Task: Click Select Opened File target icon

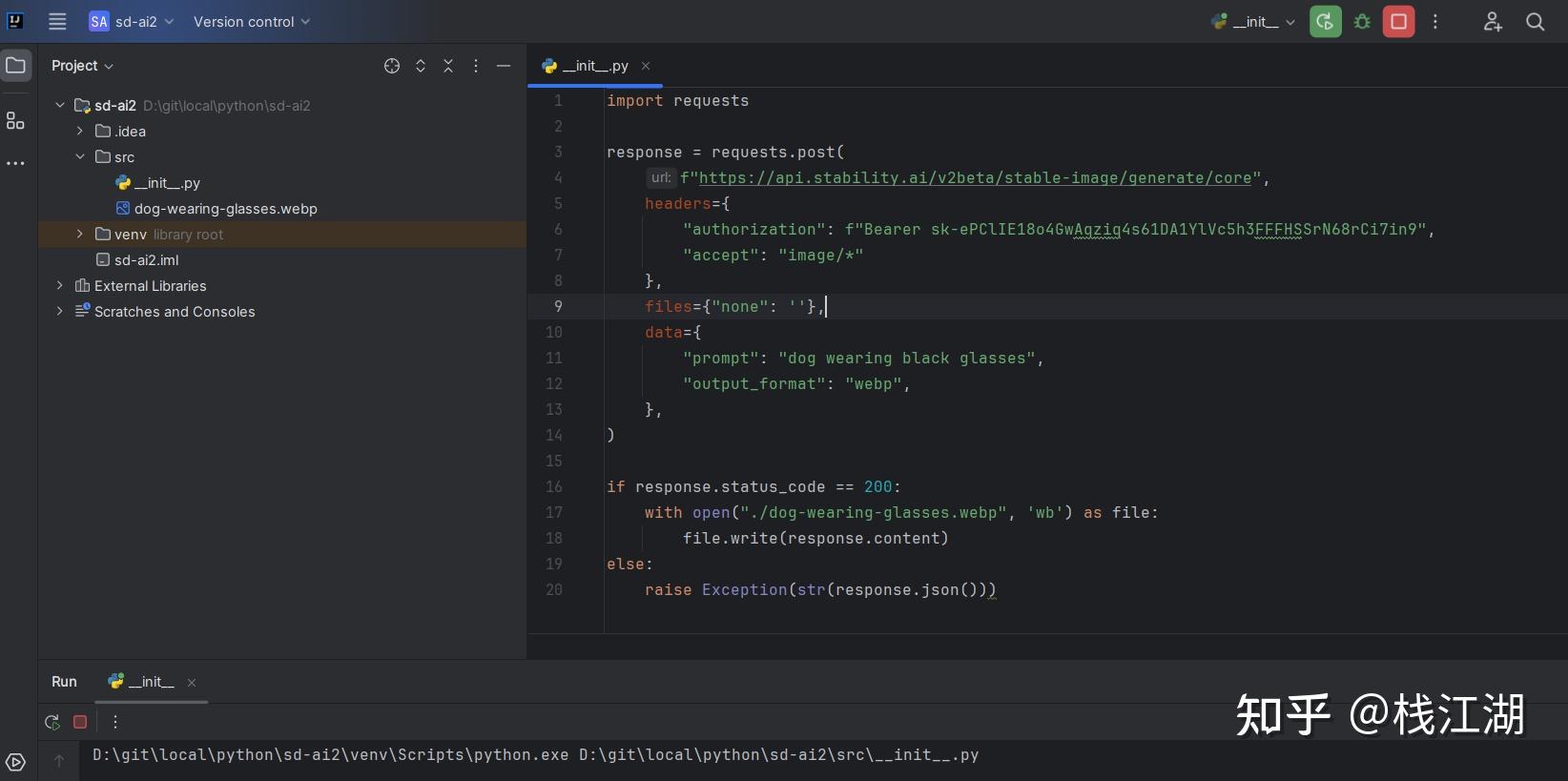Action: [x=392, y=66]
